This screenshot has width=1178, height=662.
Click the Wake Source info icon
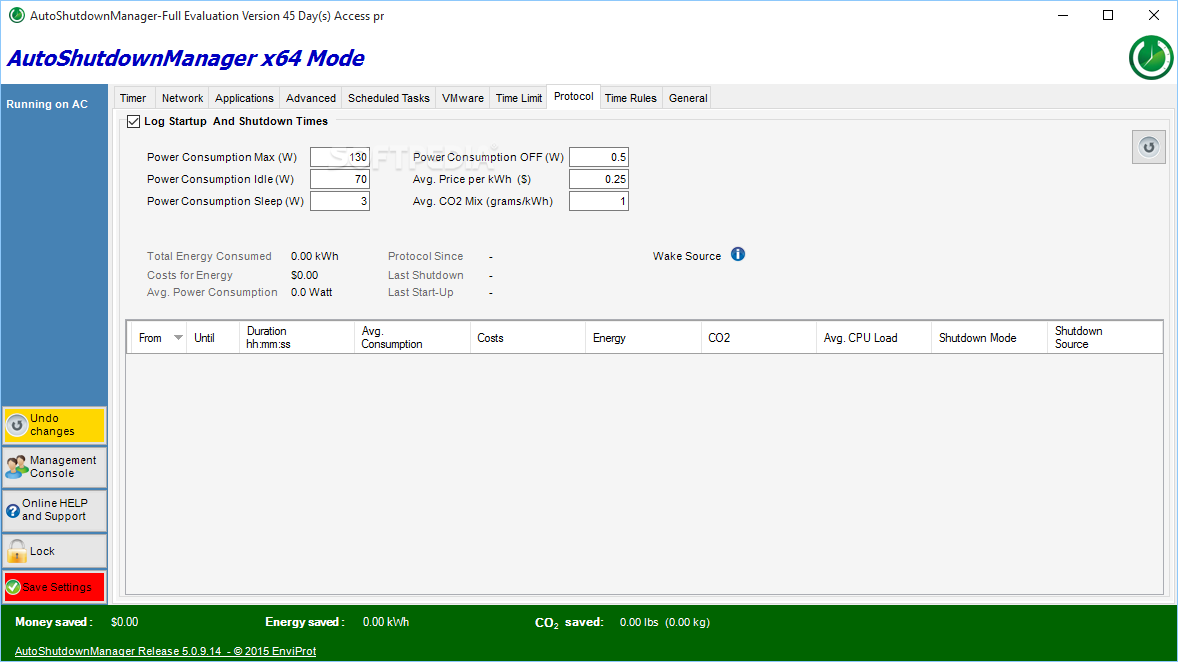(738, 254)
